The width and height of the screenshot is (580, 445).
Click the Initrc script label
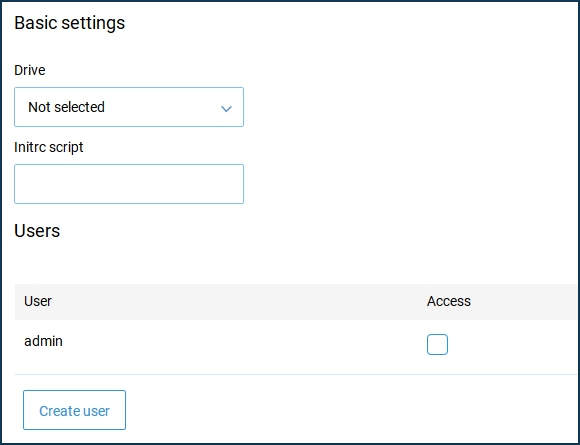tap(48, 147)
